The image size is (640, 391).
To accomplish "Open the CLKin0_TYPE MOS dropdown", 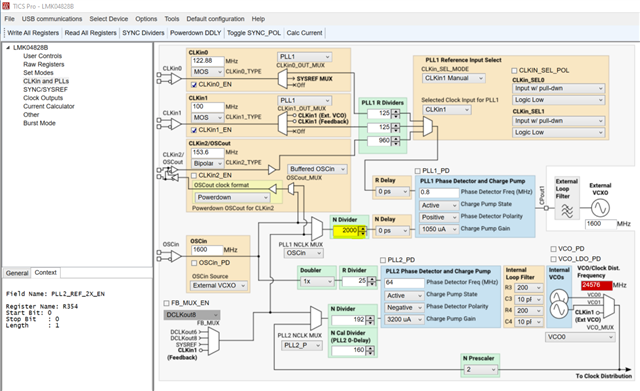I will tap(207, 72).
